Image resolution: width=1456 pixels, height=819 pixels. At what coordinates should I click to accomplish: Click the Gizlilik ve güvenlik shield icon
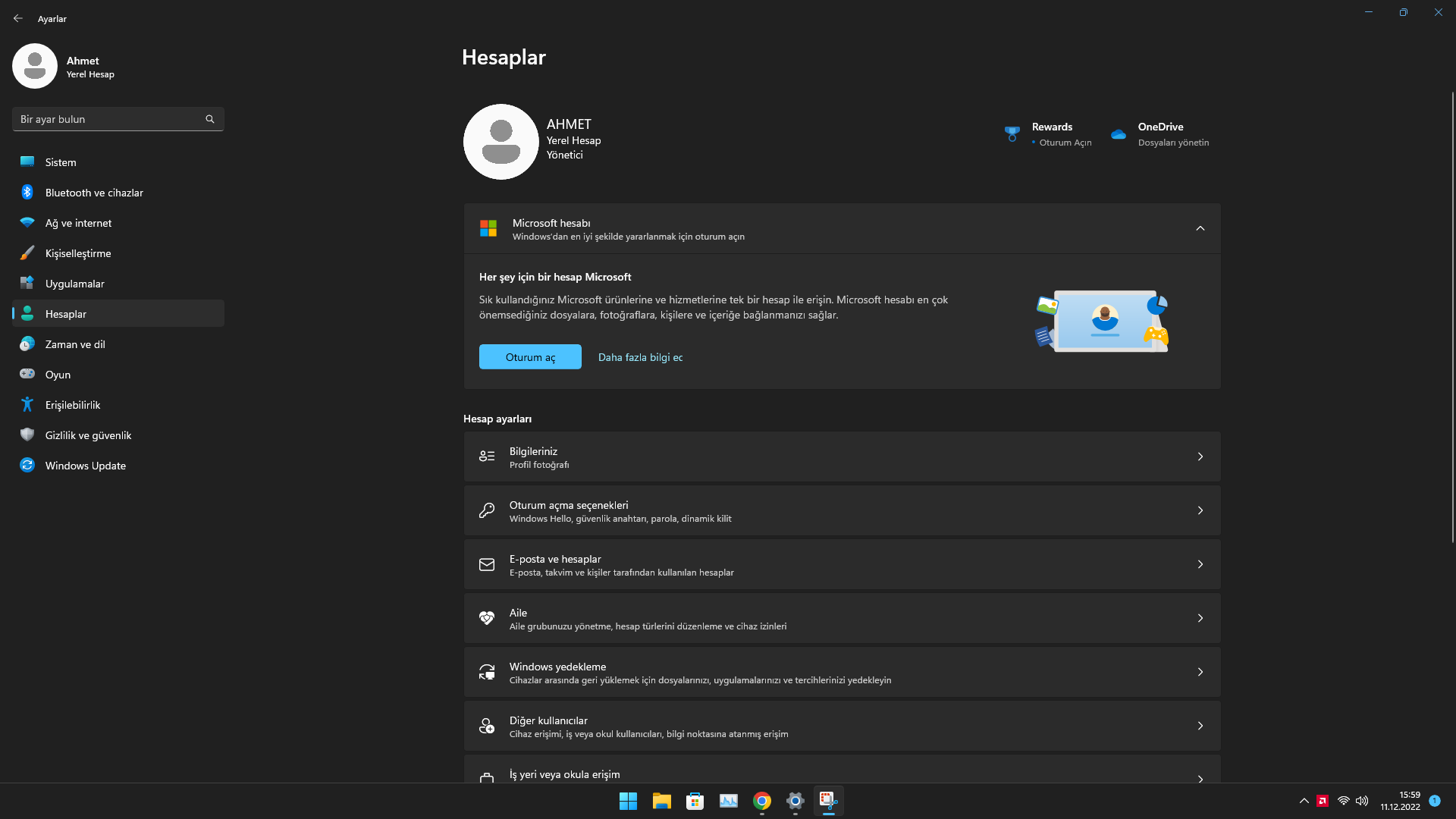[27, 435]
